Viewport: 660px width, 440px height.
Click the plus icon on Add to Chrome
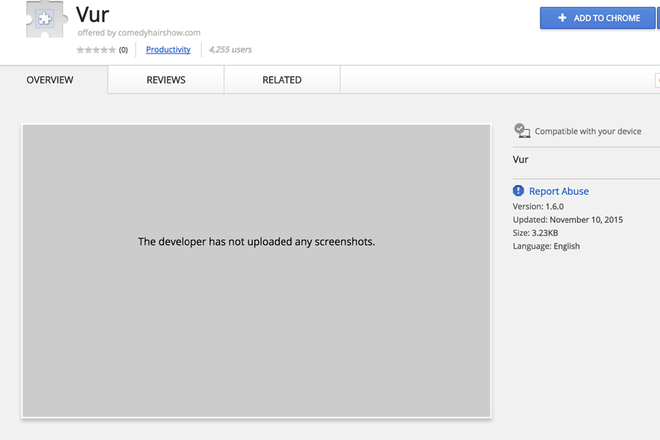[562, 18]
